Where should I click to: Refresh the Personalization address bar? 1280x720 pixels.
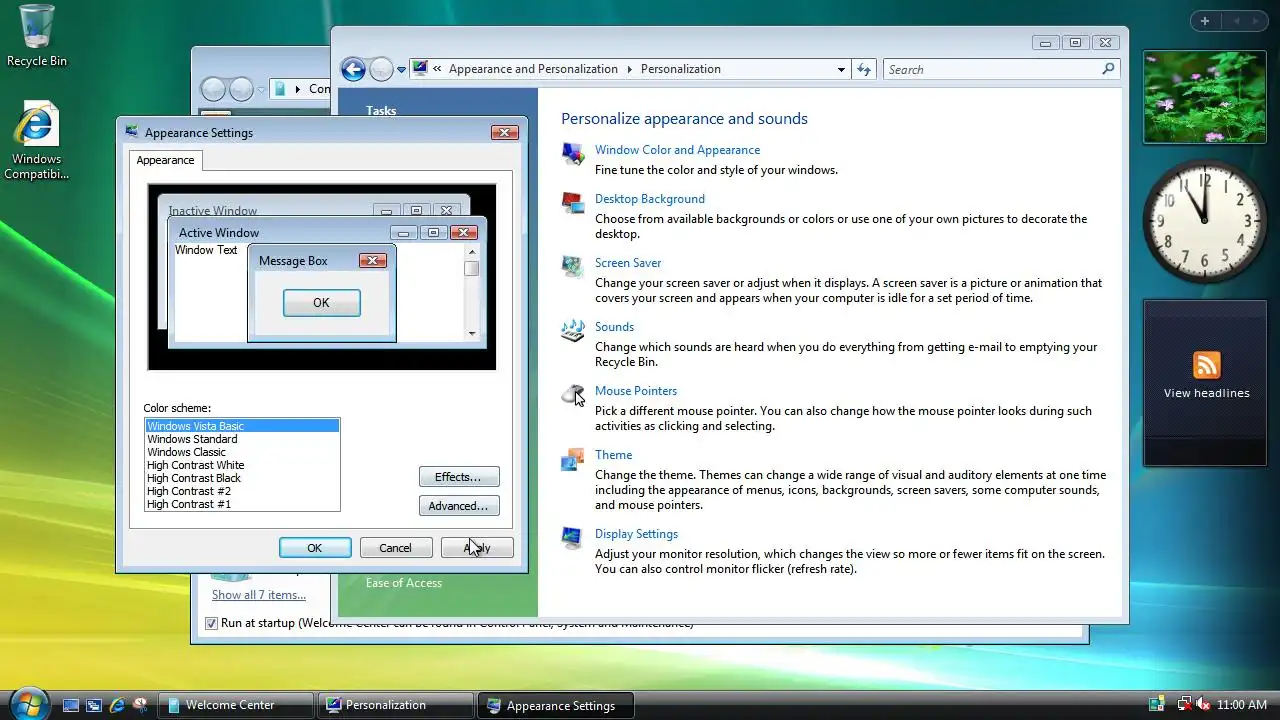866,69
